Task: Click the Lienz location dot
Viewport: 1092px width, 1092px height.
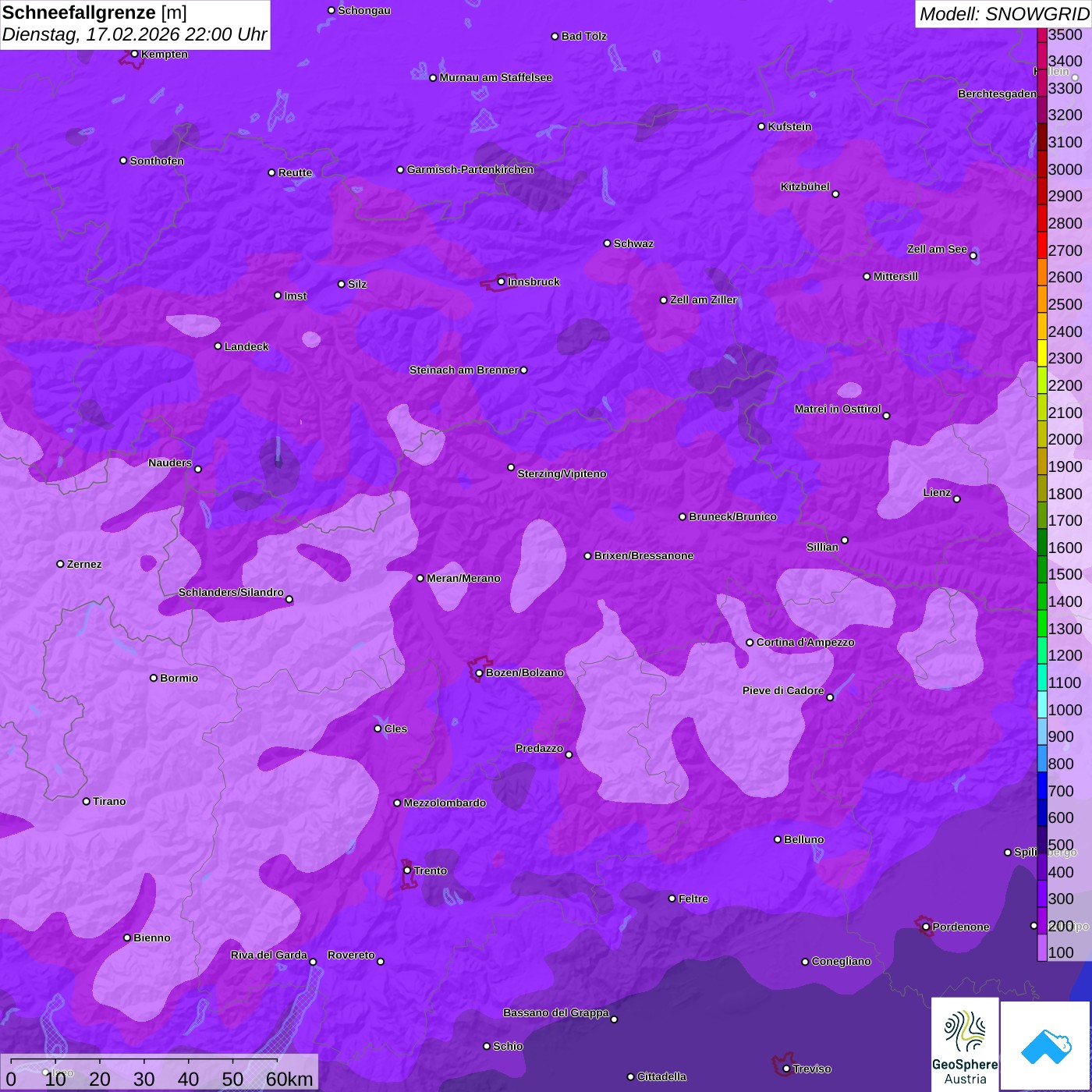Action: tap(957, 499)
